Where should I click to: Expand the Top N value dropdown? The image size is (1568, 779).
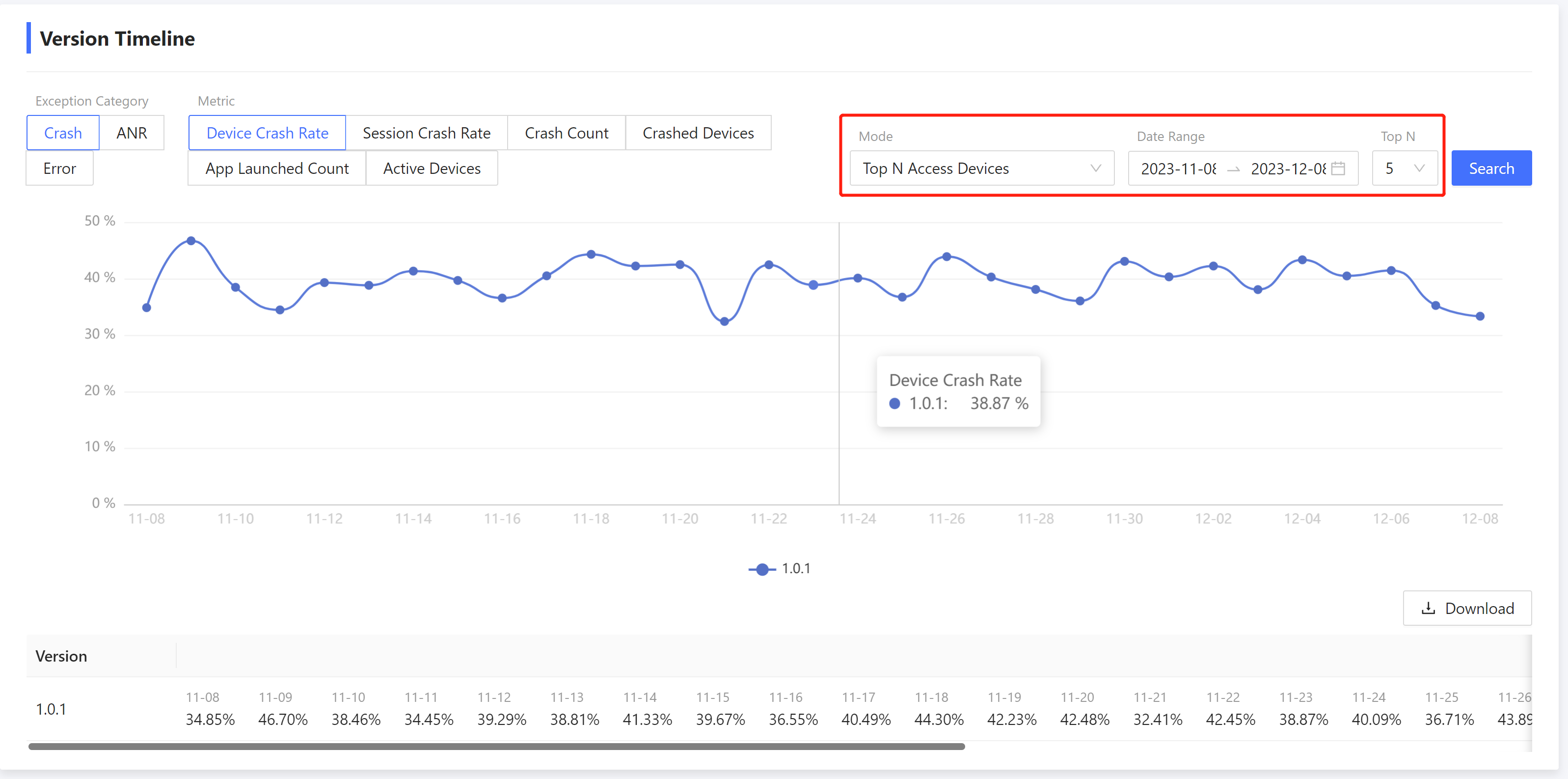(1405, 168)
